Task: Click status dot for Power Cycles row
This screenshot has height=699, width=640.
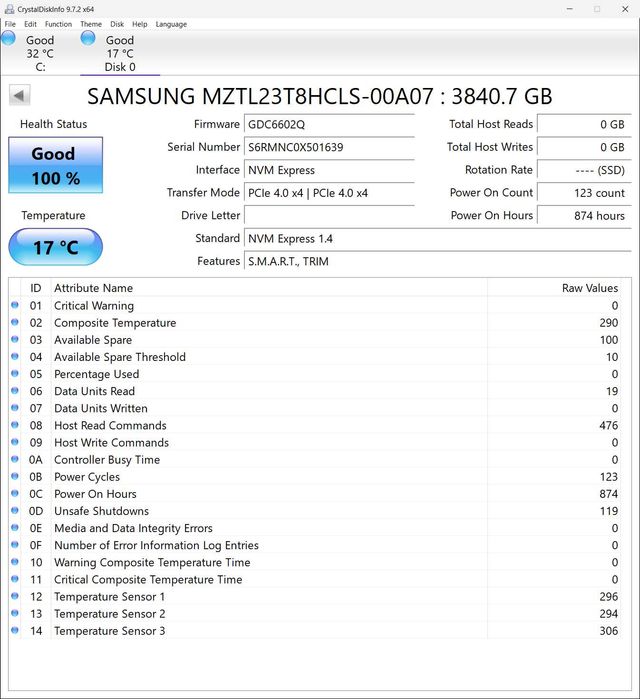Action: pos(15,476)
